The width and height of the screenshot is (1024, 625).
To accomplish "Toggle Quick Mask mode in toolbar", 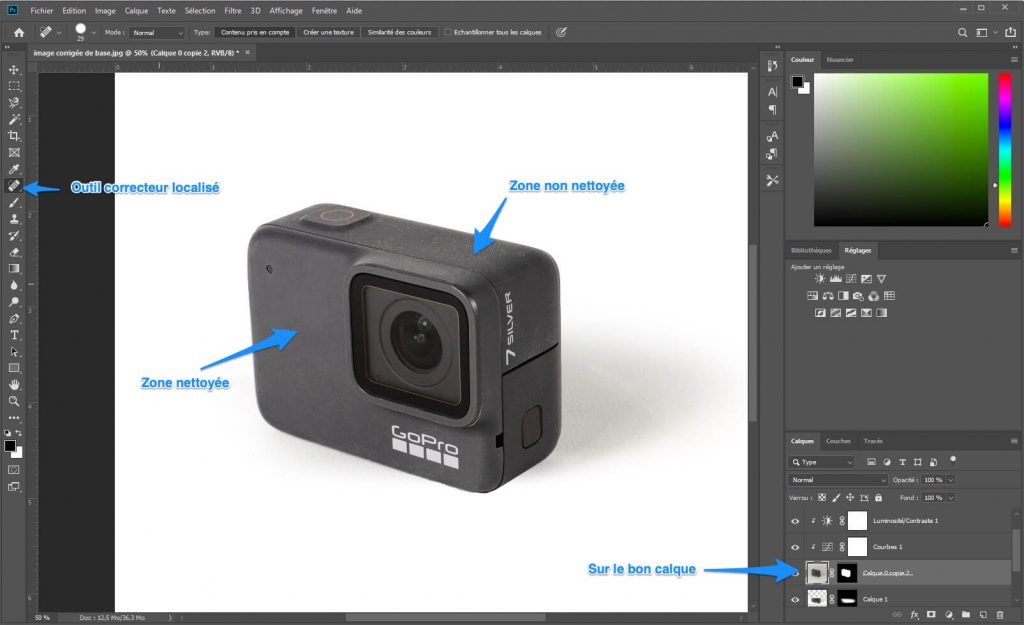I will click(14, 470).
